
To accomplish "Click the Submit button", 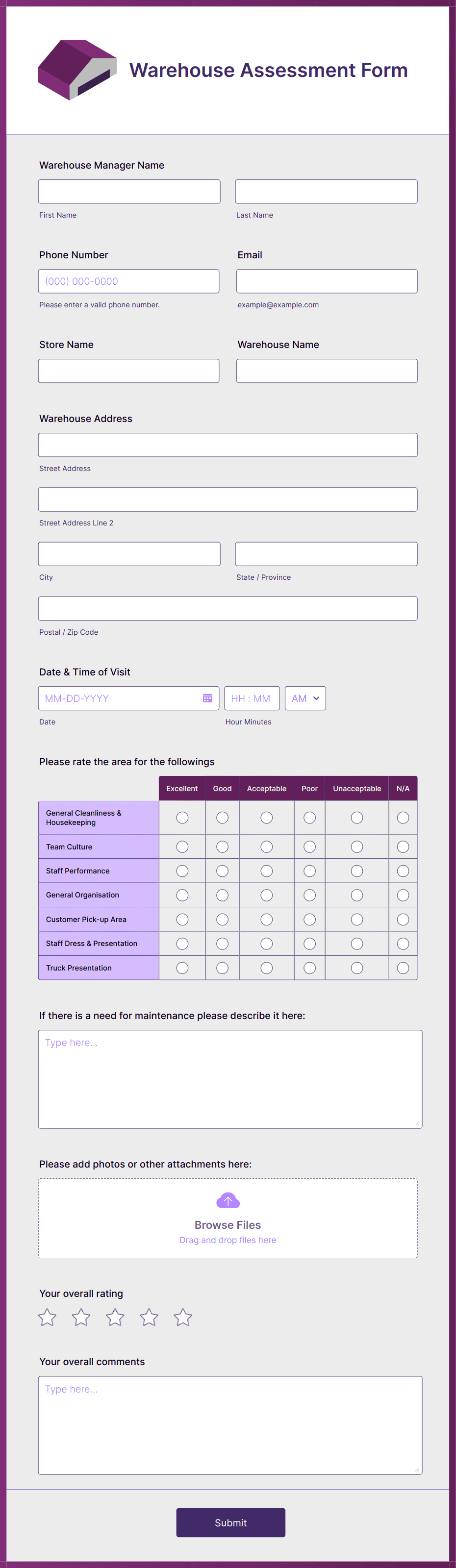I will [x=230, y=1522].
